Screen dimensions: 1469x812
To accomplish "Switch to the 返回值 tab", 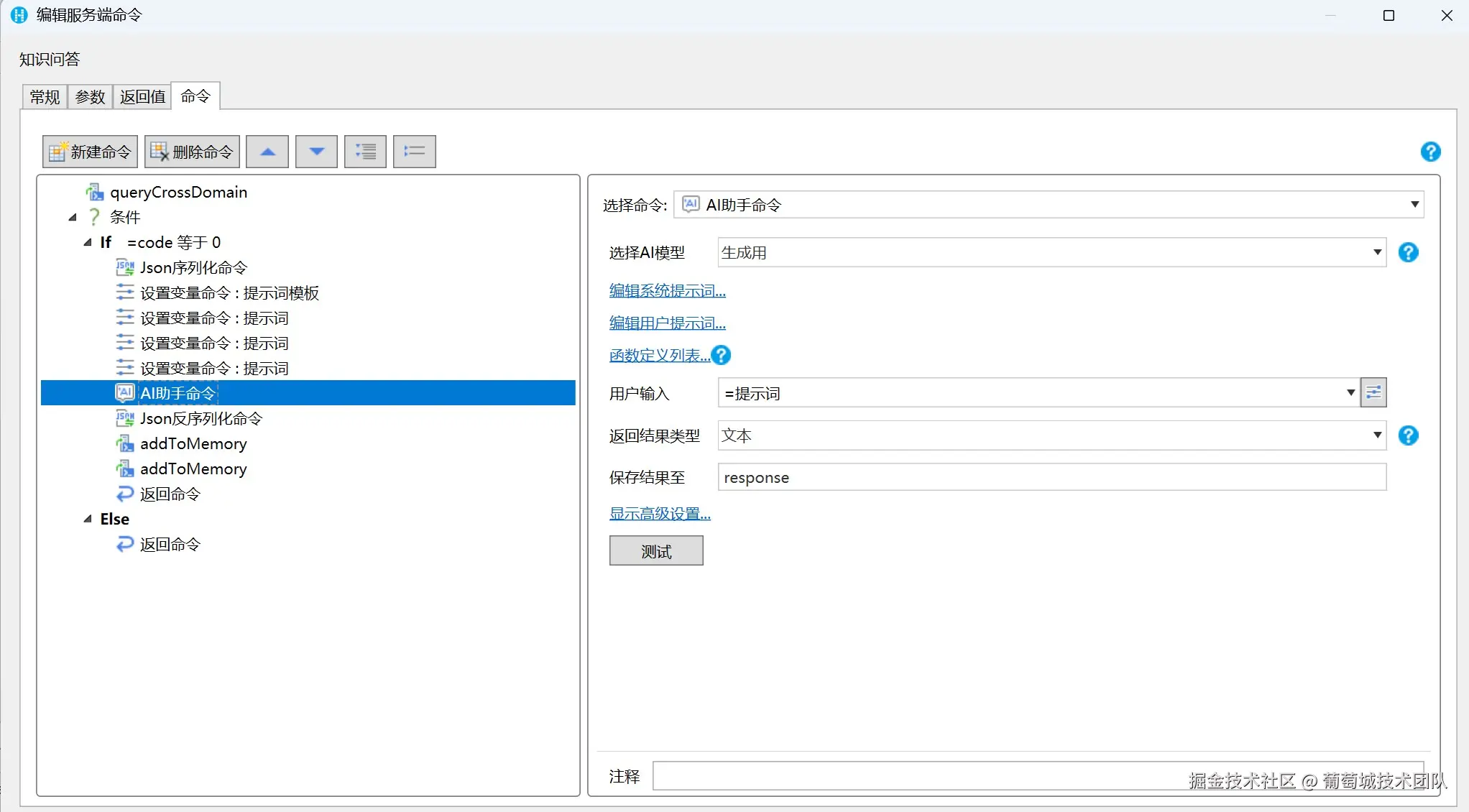I will [142, 97].
